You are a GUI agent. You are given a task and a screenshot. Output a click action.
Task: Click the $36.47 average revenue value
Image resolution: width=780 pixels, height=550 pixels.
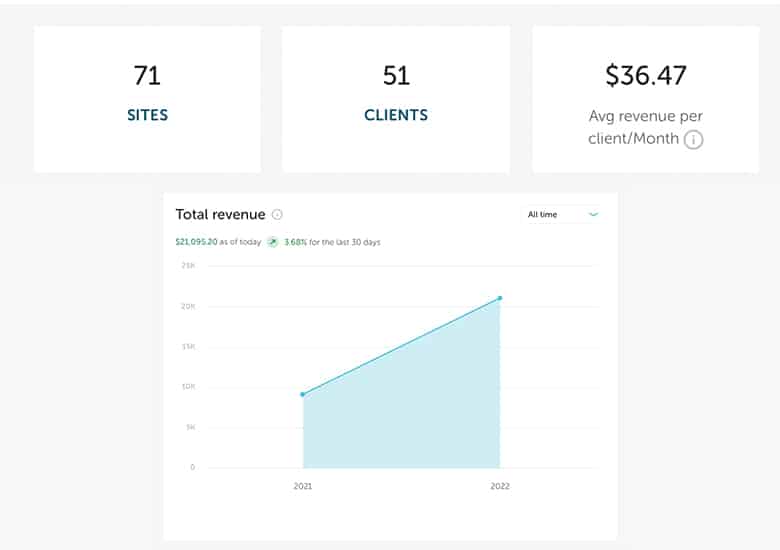(x=645, y=75)
